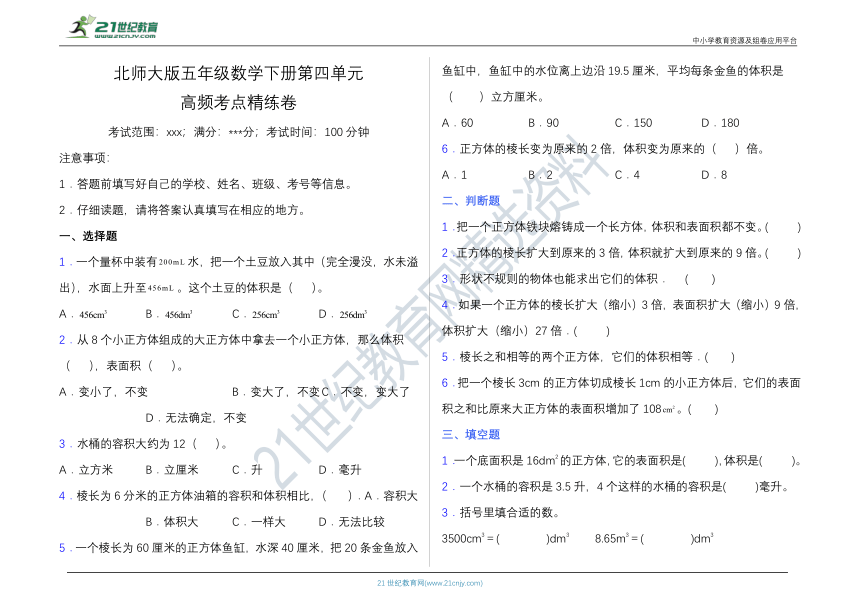Choose option C．150
860x607 pixels.
click(x=633, y=123)
